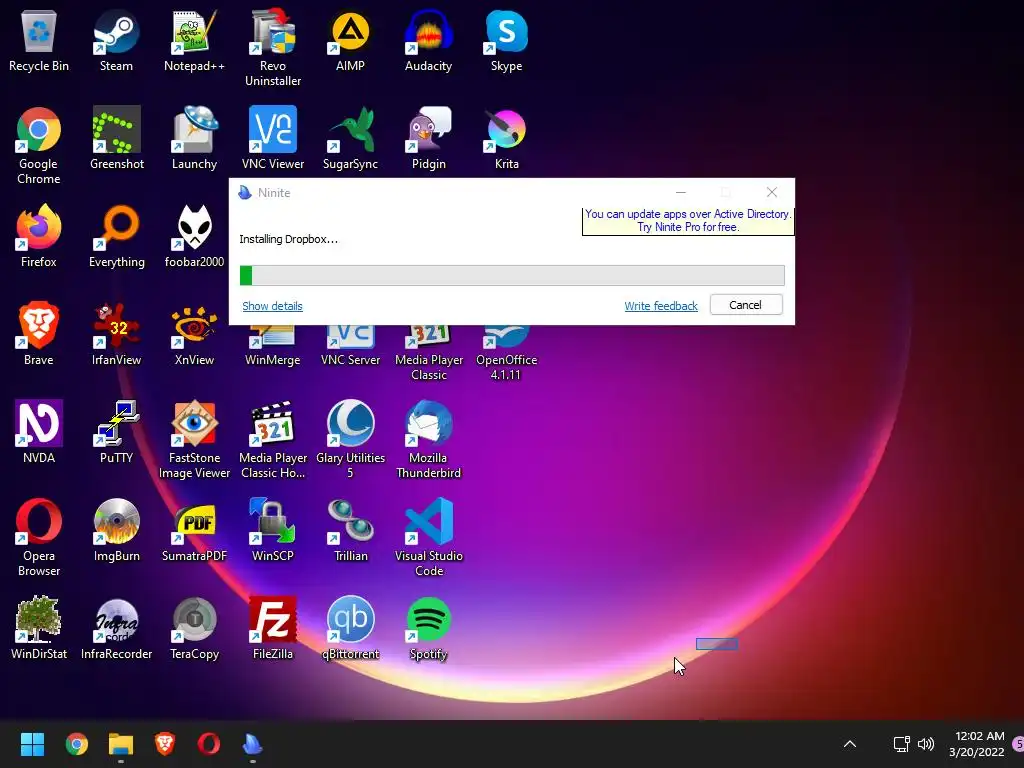
Task: Select the Opera Browser desktop icon
Action: pyautogui.click(x=39, y=537)
